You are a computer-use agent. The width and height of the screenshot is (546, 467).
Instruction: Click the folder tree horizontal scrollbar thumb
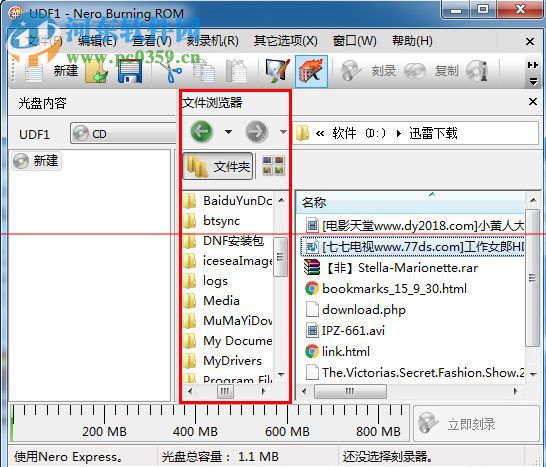pyautogui.click(x=225, y=391)
